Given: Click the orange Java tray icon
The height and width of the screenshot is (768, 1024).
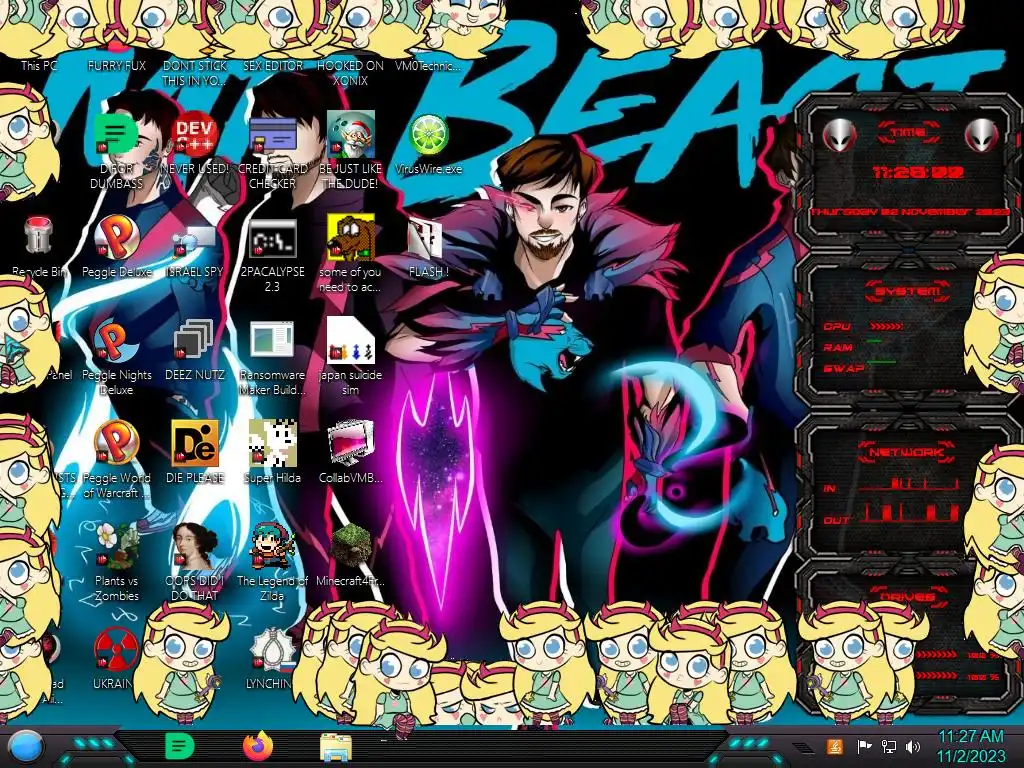Looking at the screenshot, I should pos(835,746).
